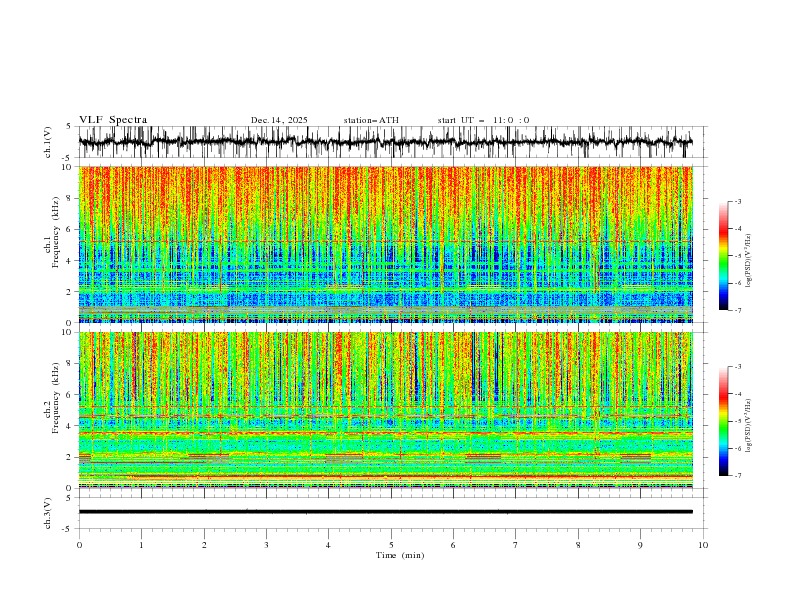Click time axis tick label "5"
The height and width of the screenshot is (612, 792).
[x=391, y=545]
